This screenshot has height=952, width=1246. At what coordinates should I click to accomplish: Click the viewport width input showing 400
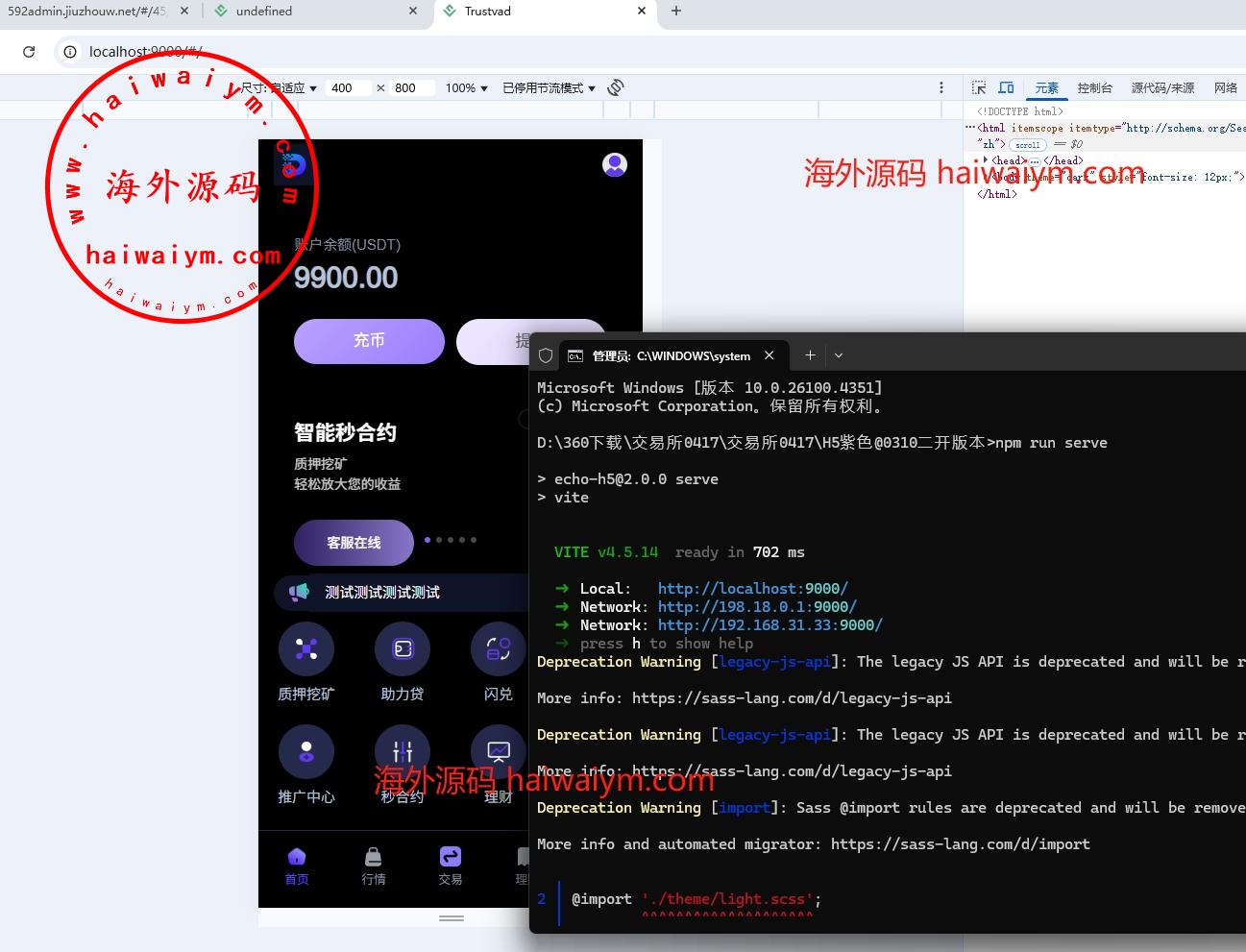pyautogui.click(x=348, y=87)
